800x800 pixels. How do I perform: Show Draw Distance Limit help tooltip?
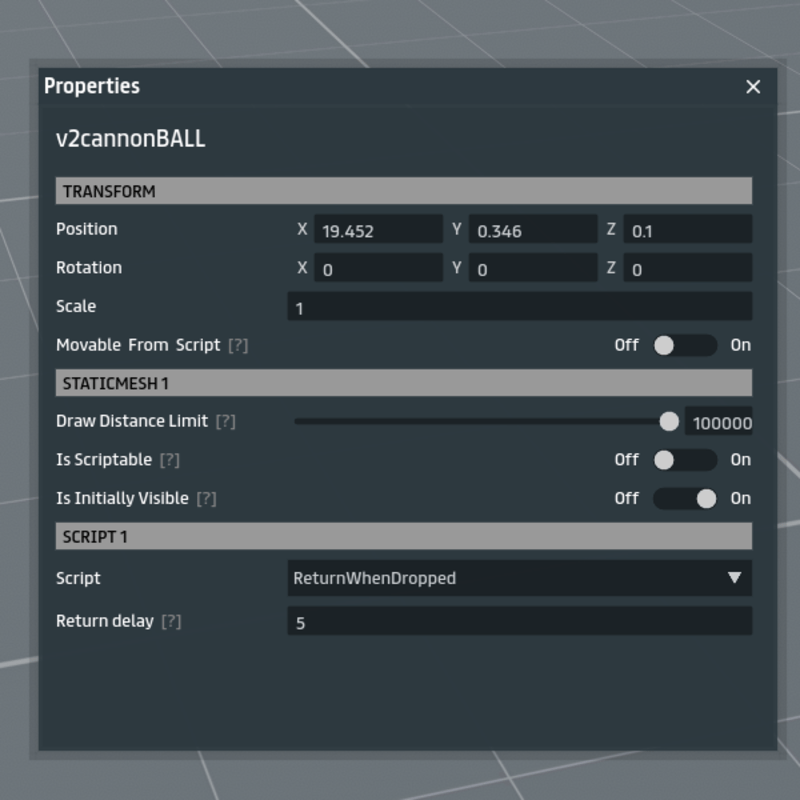225,422
